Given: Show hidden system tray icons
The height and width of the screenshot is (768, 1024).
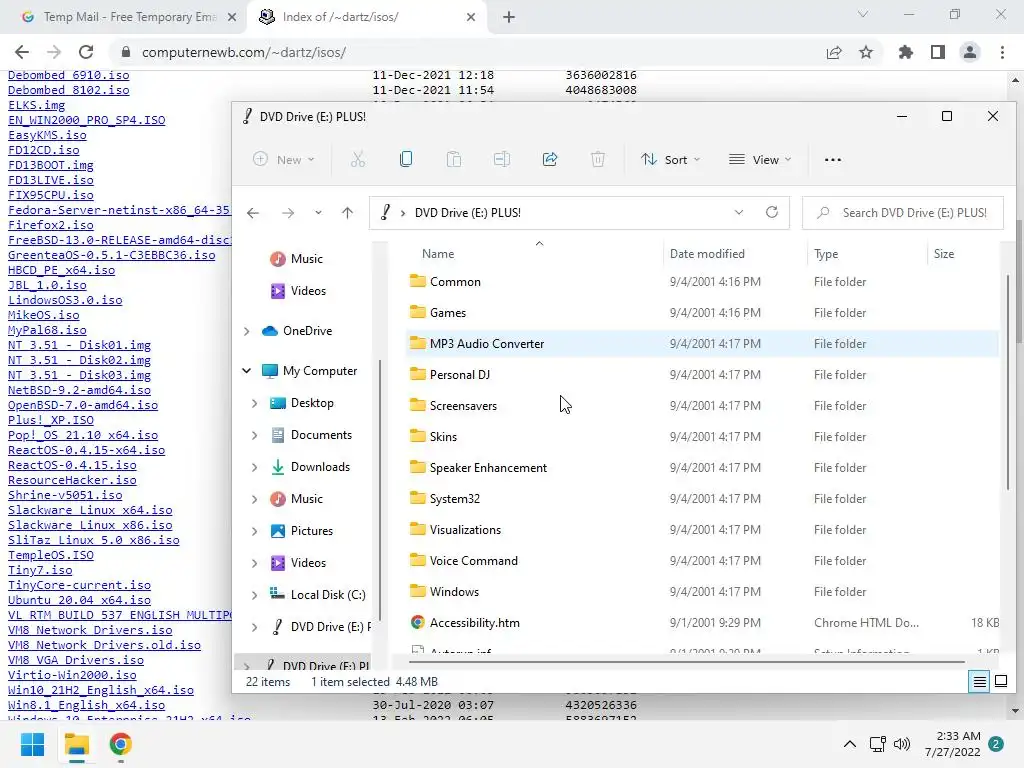Looking at the screenshot, I should point(850,744).
